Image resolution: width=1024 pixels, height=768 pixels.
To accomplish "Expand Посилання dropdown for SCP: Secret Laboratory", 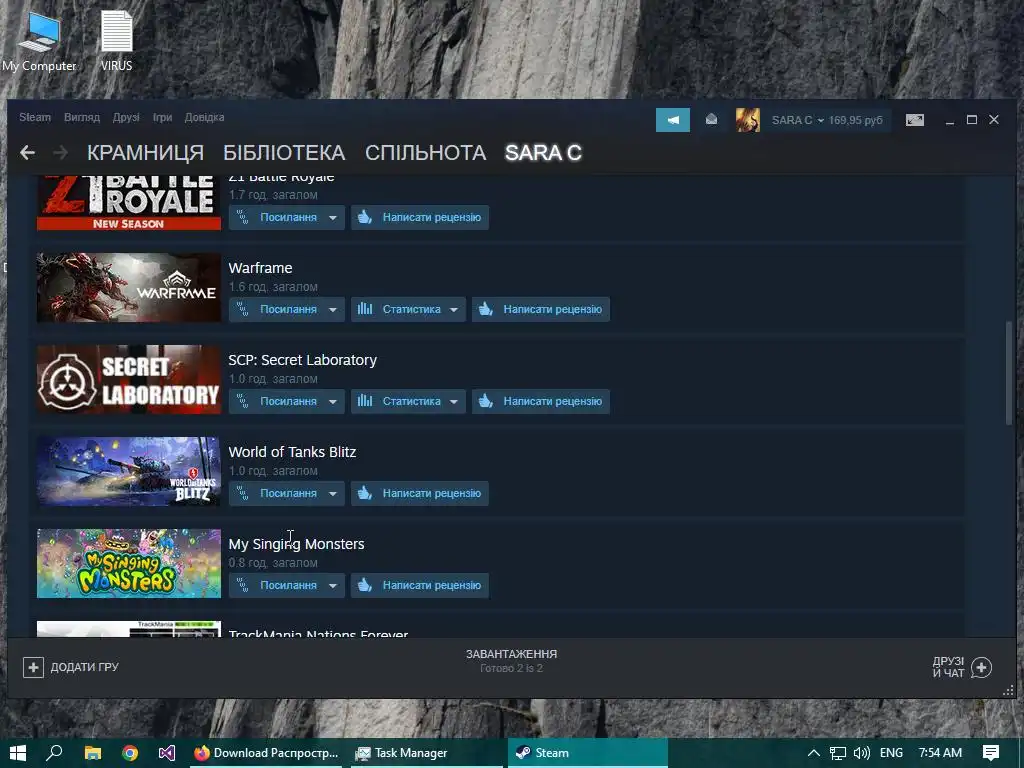I will point(287,402).
